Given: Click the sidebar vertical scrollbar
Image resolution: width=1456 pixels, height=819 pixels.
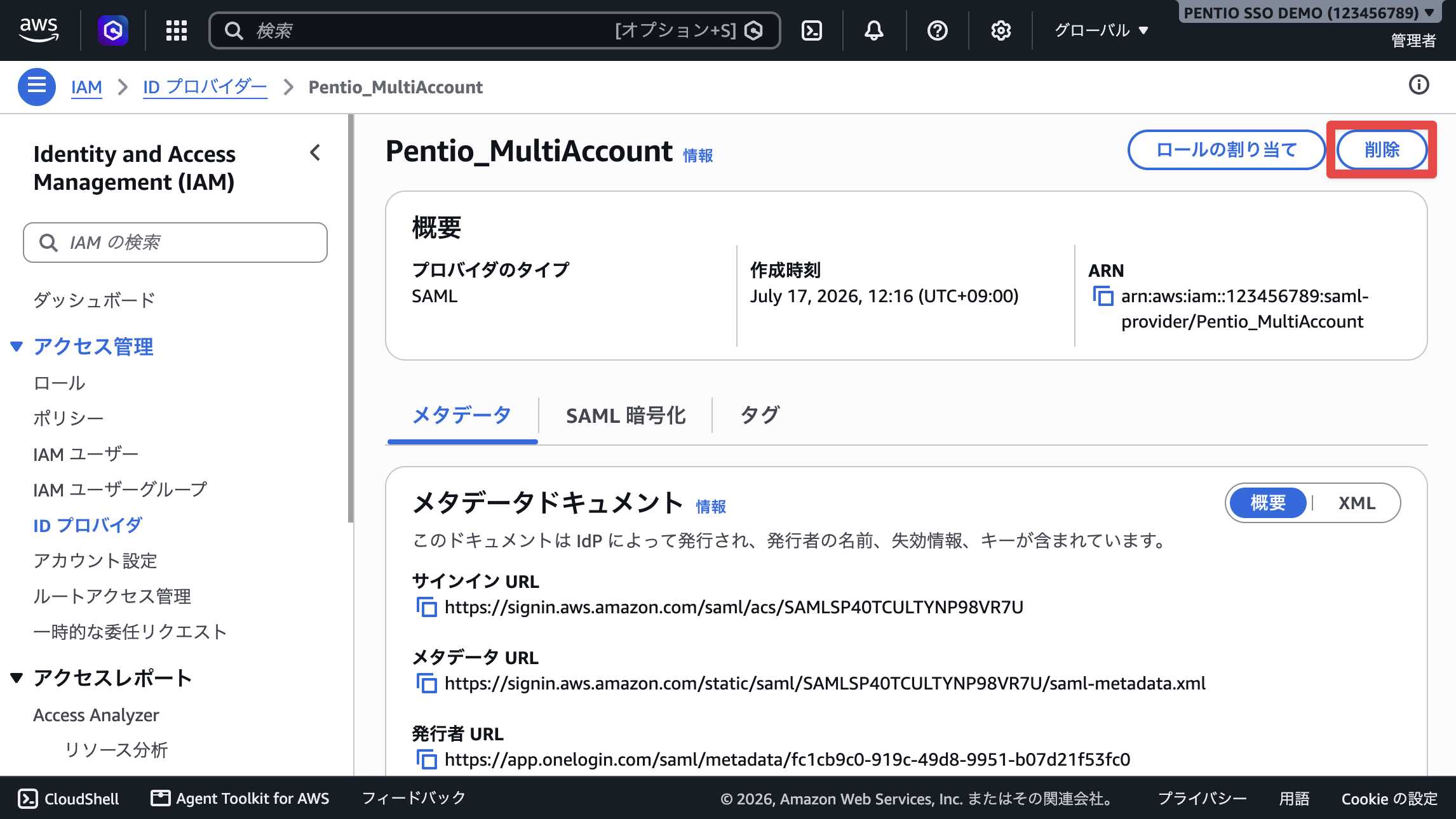Looking at the screenshot, I should pos(350,317).
